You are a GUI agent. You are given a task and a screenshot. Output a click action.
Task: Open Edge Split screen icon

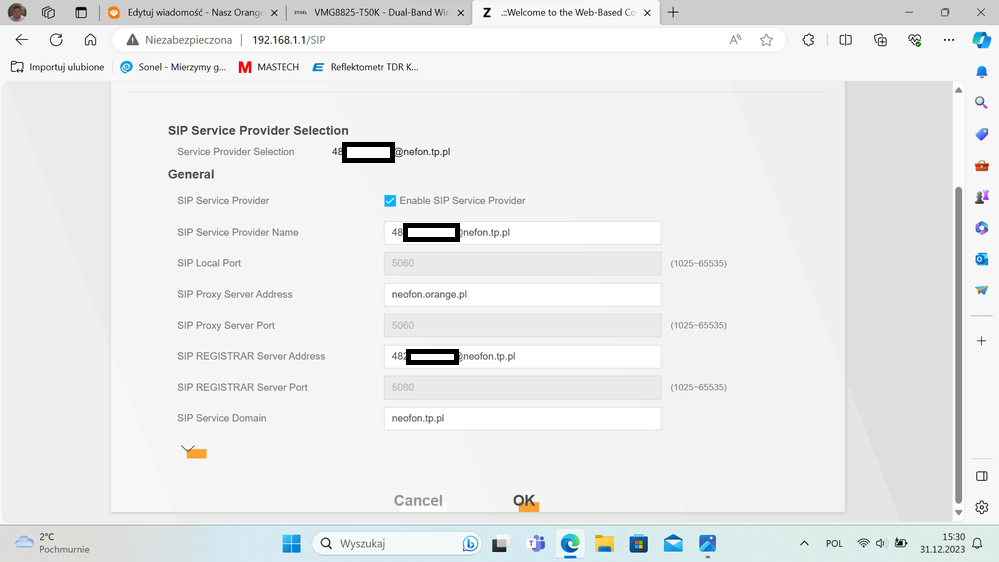(x=845, y=40)
